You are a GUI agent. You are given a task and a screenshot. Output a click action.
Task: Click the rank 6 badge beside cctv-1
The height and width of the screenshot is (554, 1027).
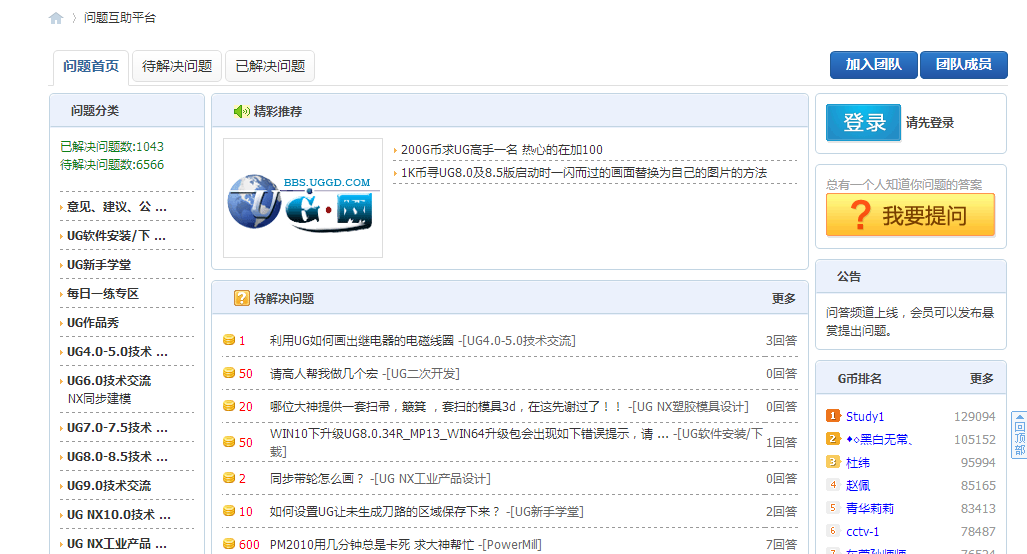click(x=833, y=531)
